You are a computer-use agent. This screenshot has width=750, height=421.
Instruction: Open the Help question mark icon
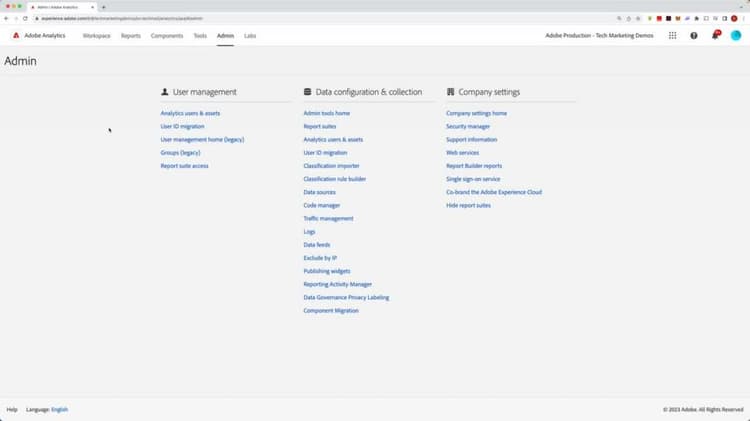click(x=694, y=35)
